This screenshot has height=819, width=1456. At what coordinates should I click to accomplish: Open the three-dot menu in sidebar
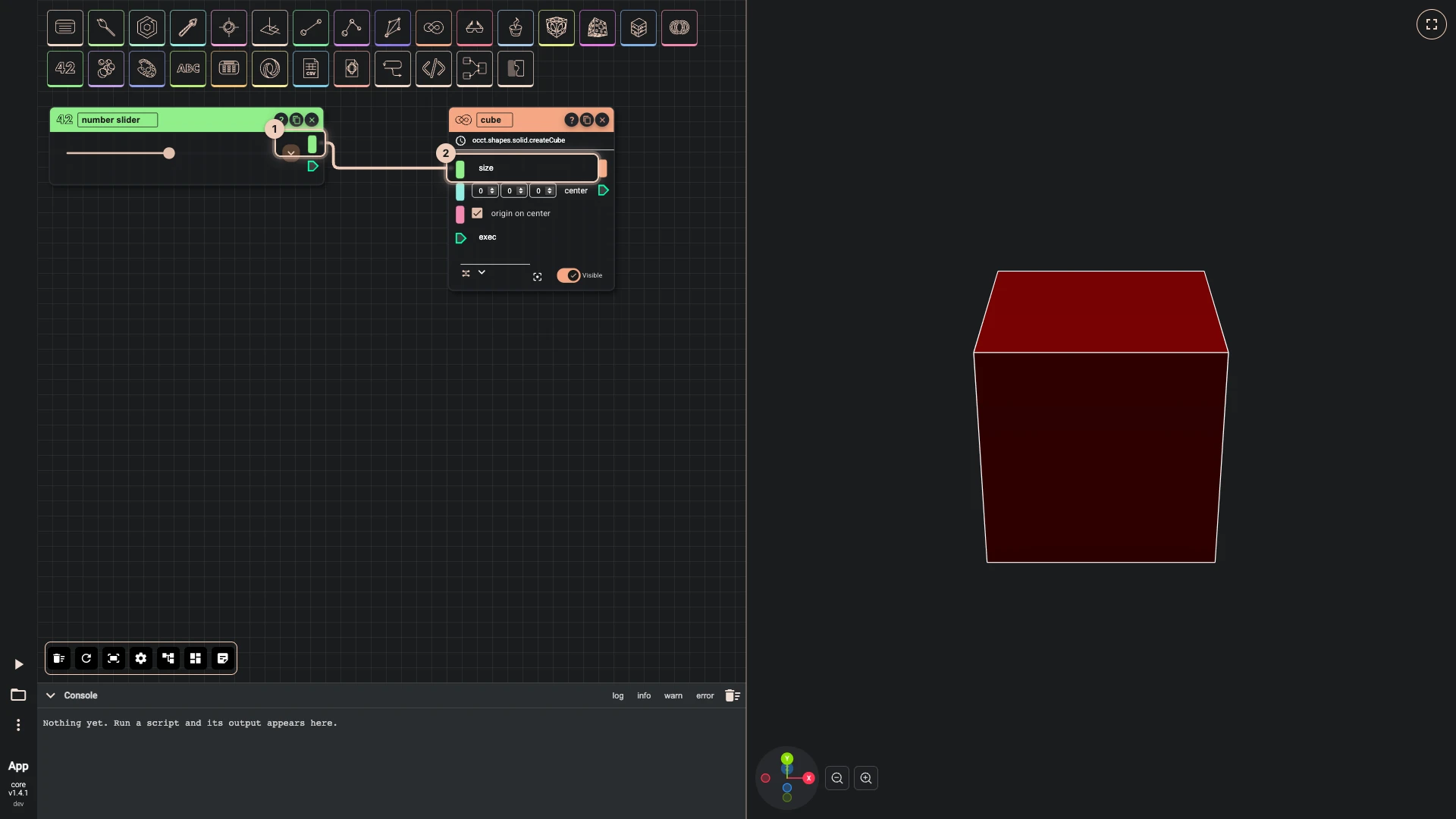18,725
